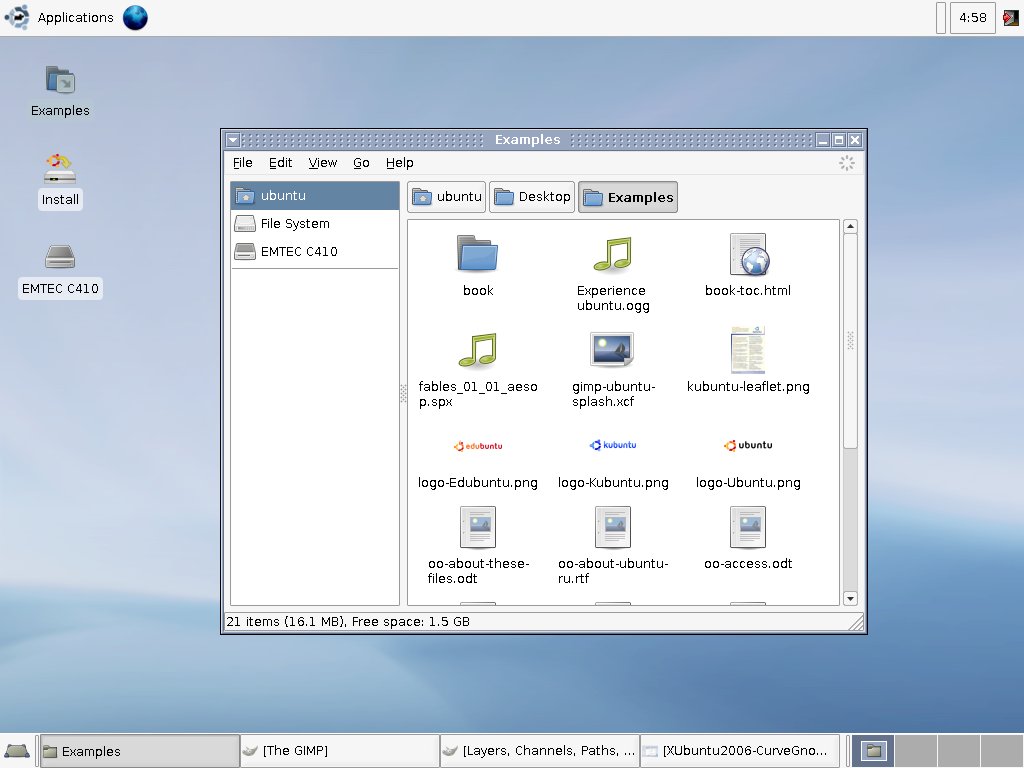Screen dimensions: 1024x768
Task: Select the logo-Edubuntu.png thumbnail
Action: 478,446
